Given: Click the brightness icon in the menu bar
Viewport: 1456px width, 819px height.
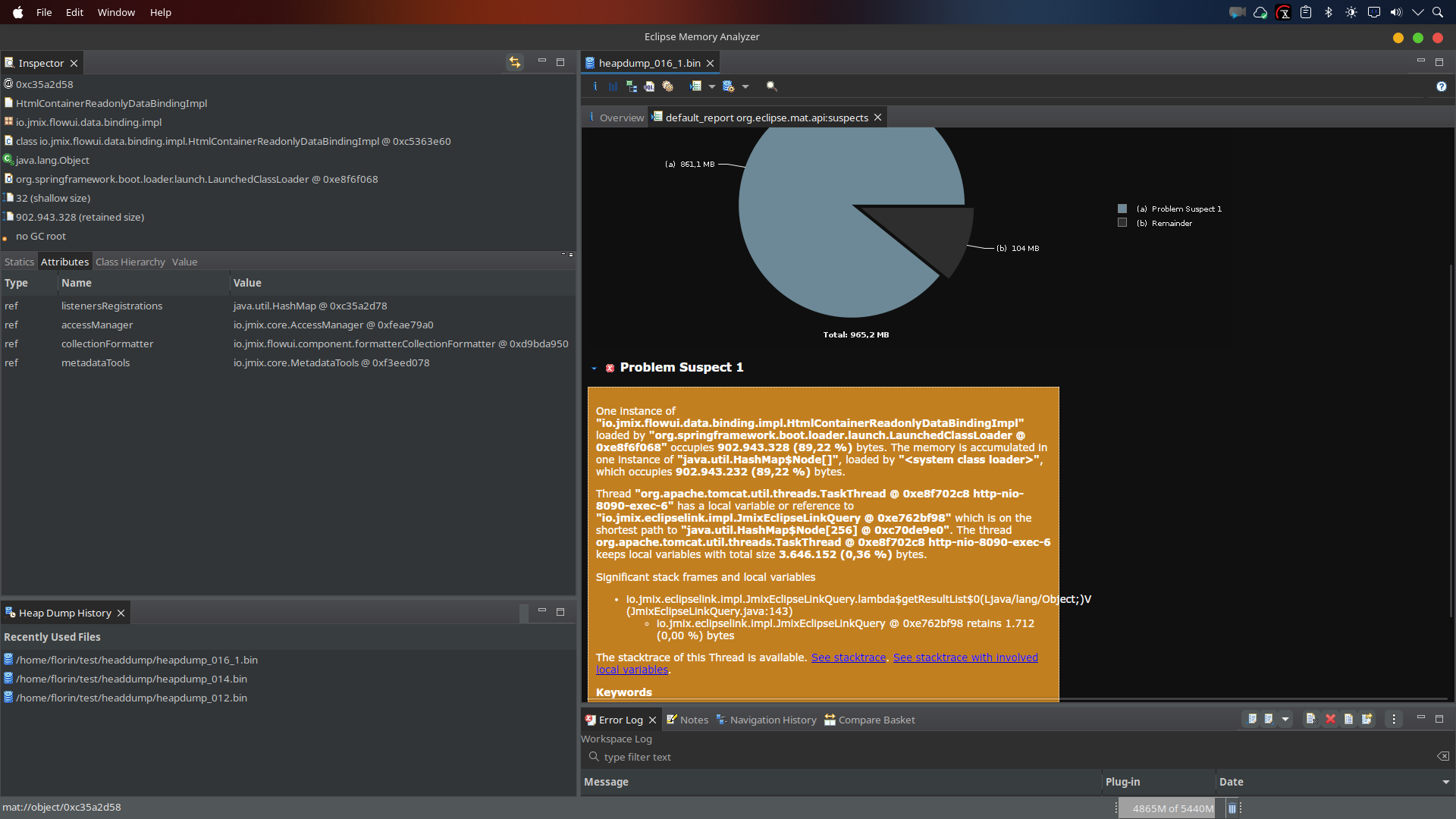Looking at the screenshot, I should pos(1351,12).
